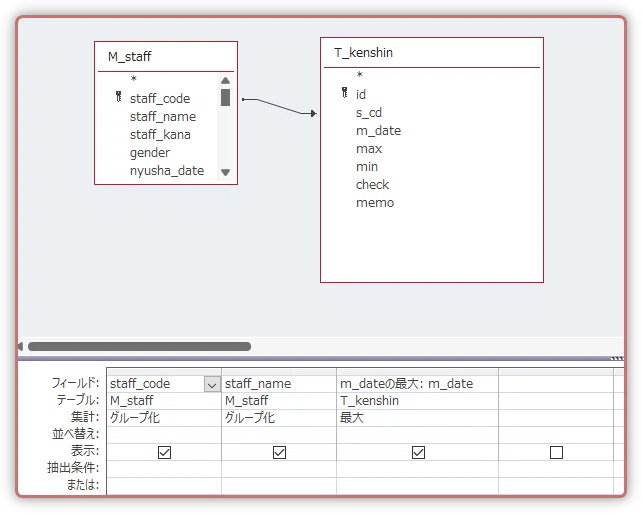This screenshot has width=642, height=513.
Task: Click the criteria cell under staff_code
Action: coord(164,468)
